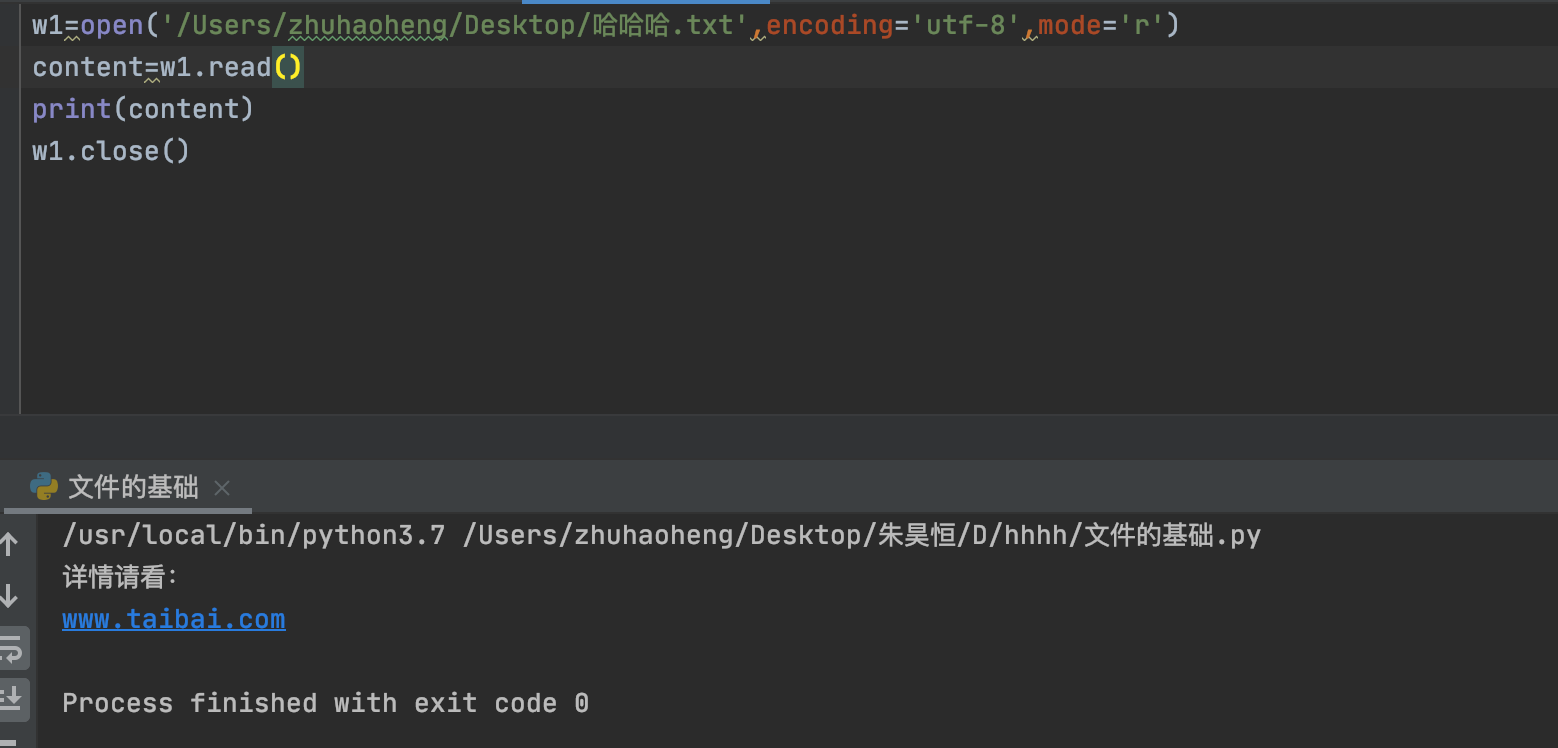Click the partially visible icon below Scroll to End

[12, 740]
